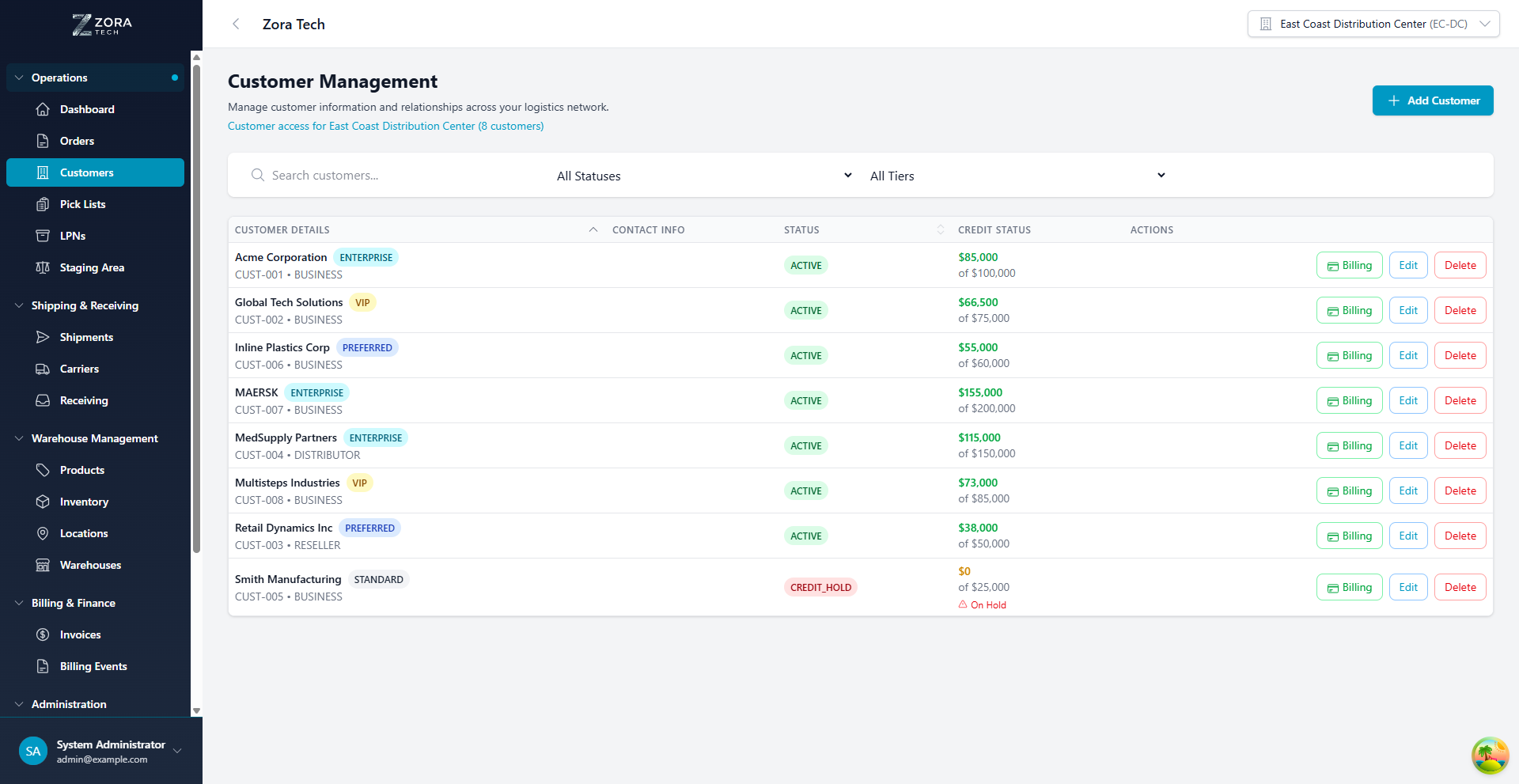Select the Shipments send icon

click(x=44, y=337)
